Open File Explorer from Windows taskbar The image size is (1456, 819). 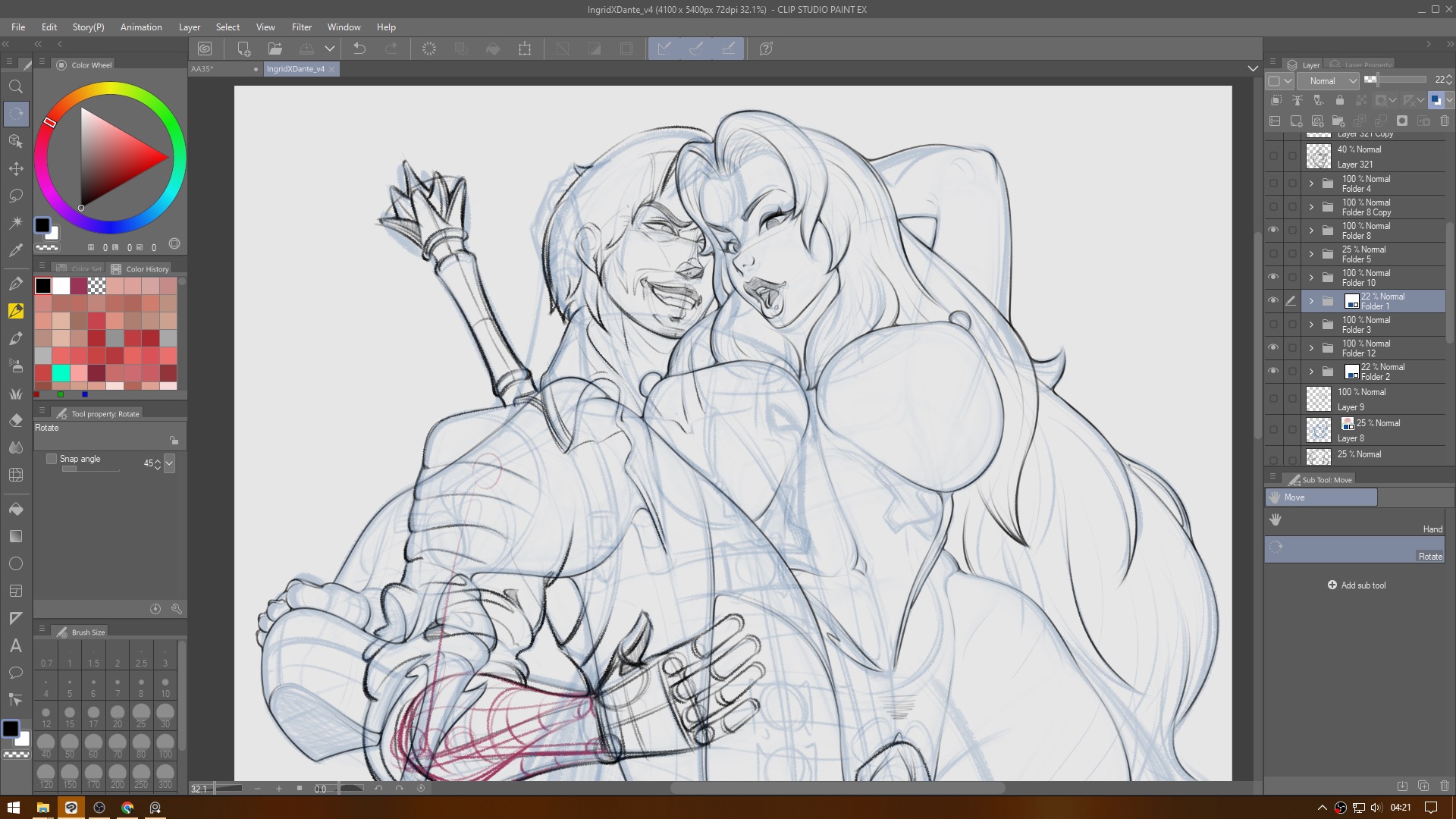(x=43, y=808)
